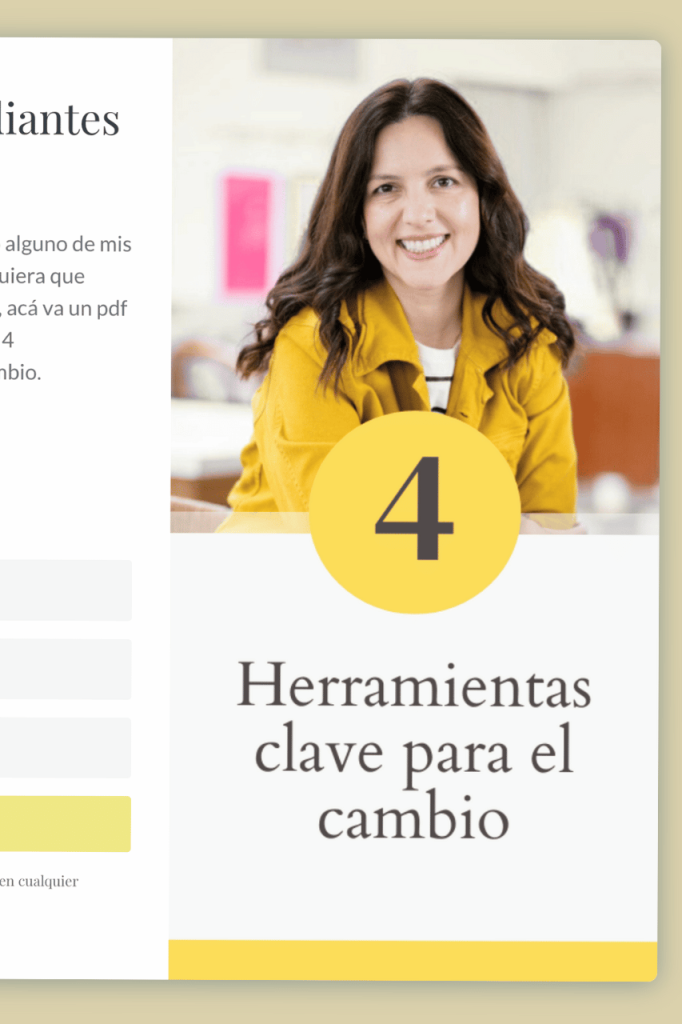Screen dimensions: 682x1024
Task: Click the yellow bar at cover bottom
Action: [x=413, y=960]
